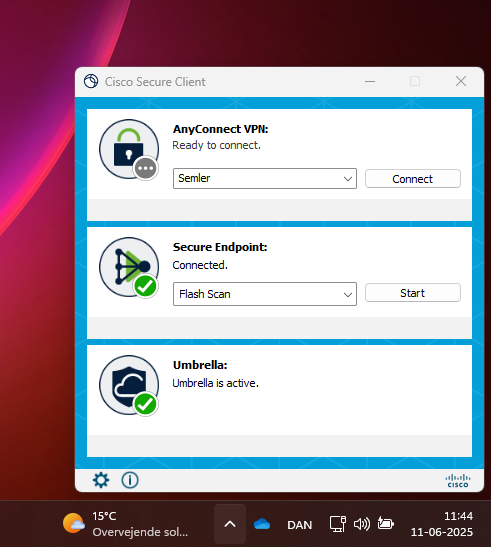Viewport: 491px width, 547px height.
Task: Close the Cisco Secure Client window
Action: (461, 82)
